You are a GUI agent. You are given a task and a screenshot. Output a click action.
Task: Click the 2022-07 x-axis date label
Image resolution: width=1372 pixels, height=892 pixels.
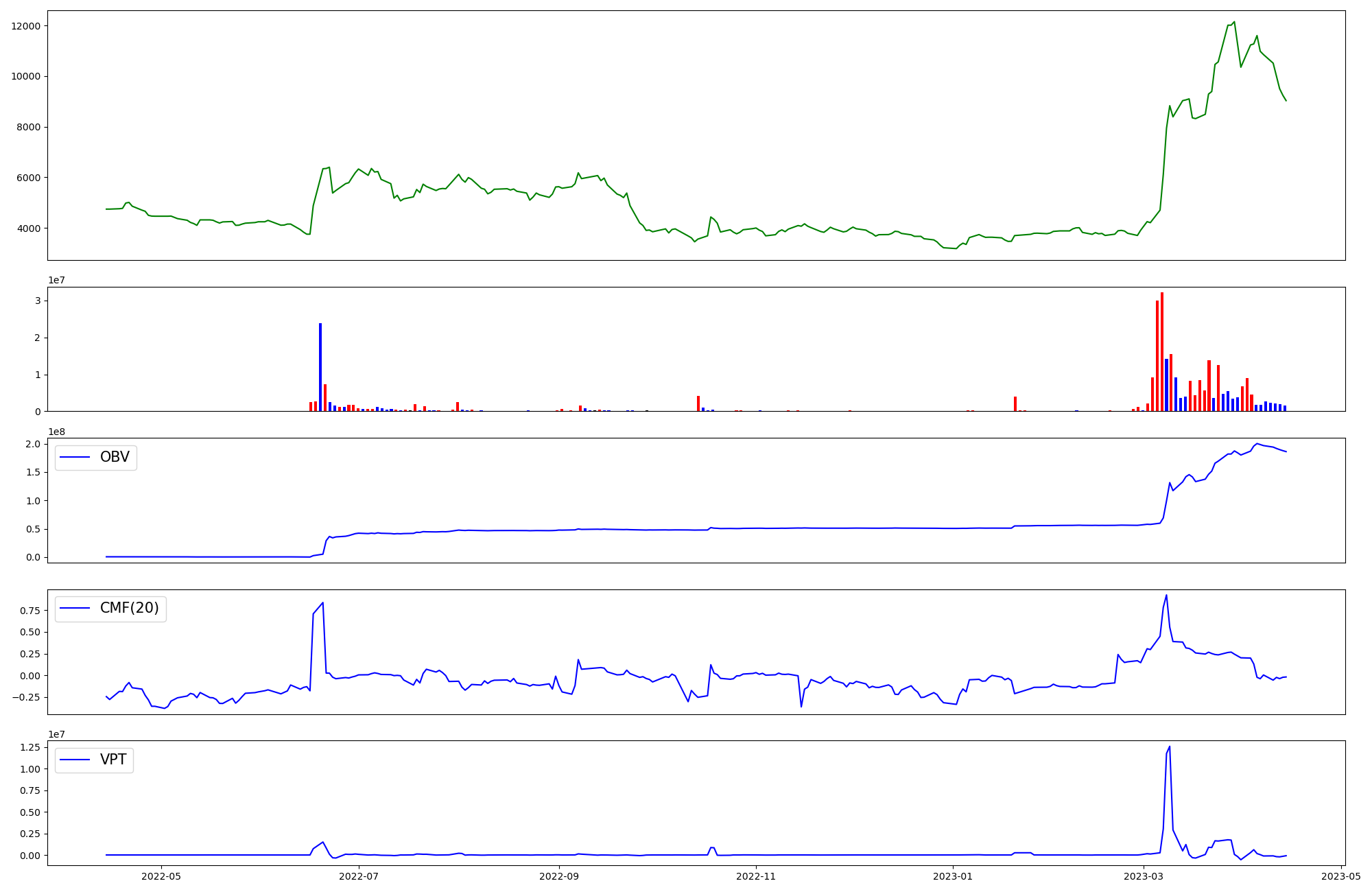coord(359,876)
